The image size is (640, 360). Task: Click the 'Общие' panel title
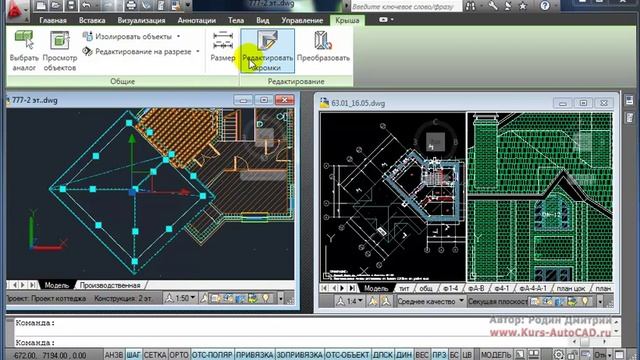point(122,81)
